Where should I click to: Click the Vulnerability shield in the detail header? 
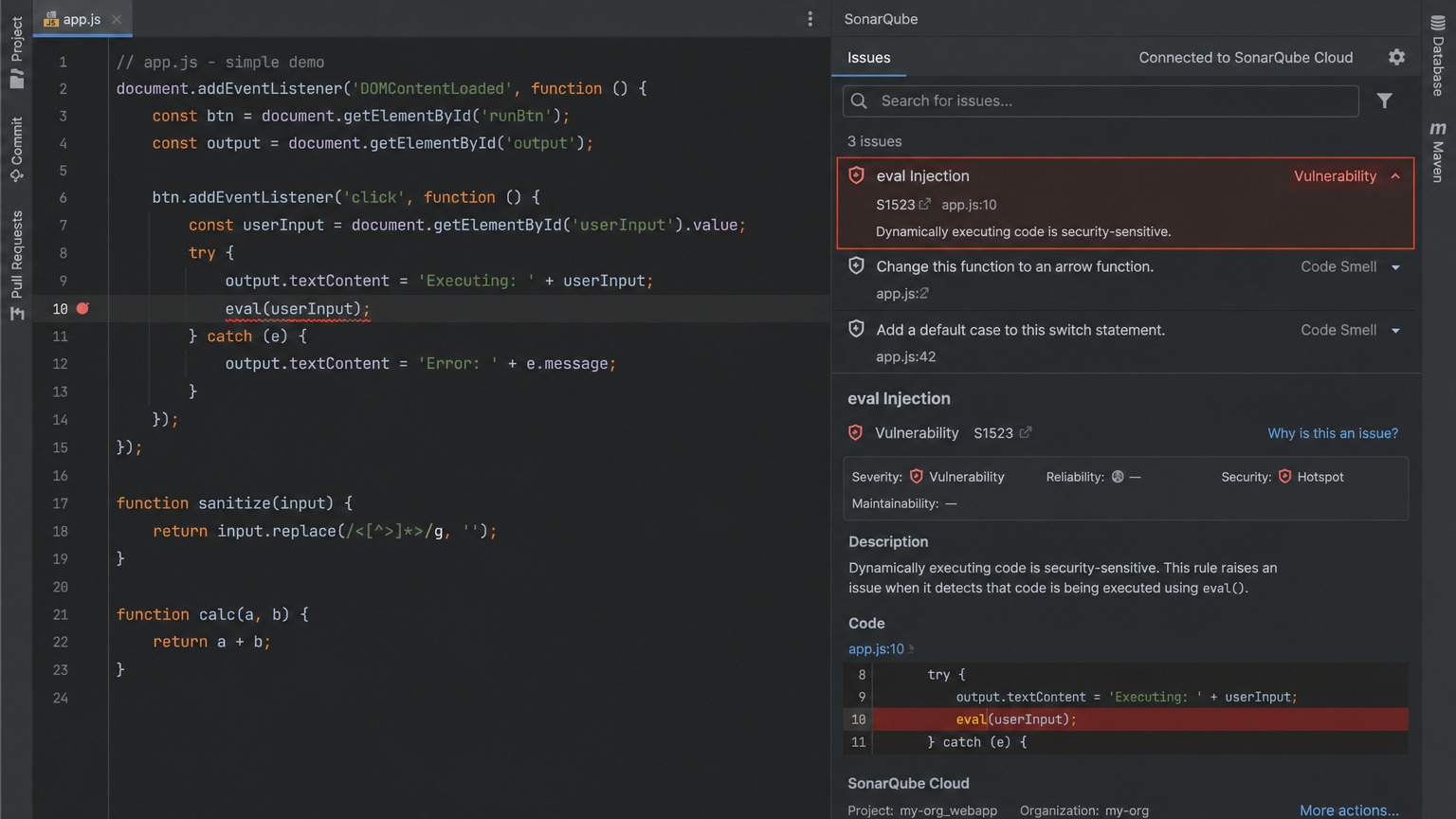855,432
